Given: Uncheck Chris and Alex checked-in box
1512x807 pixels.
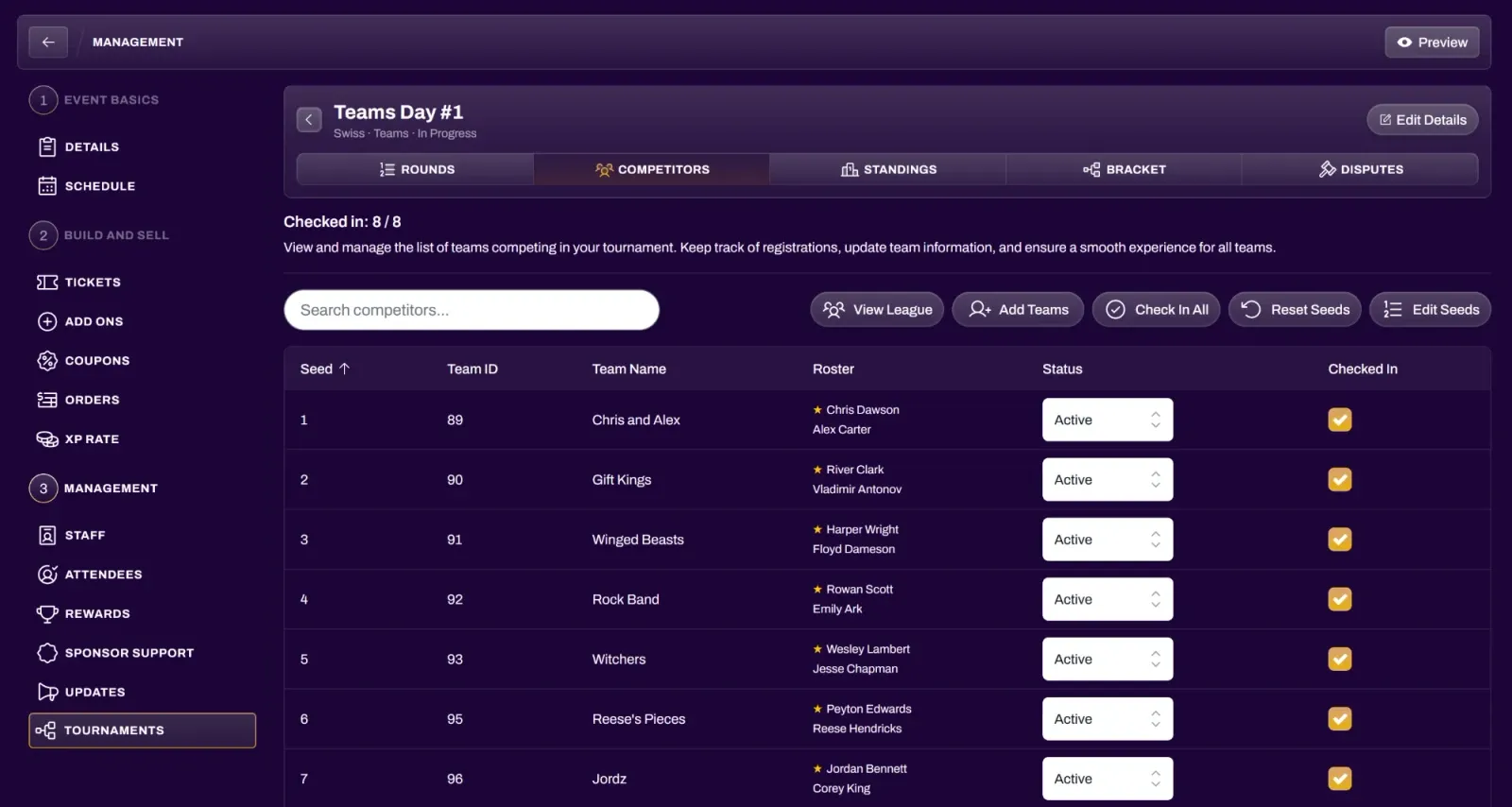Looking at the screenshot, I should [x=1340, y=420].
